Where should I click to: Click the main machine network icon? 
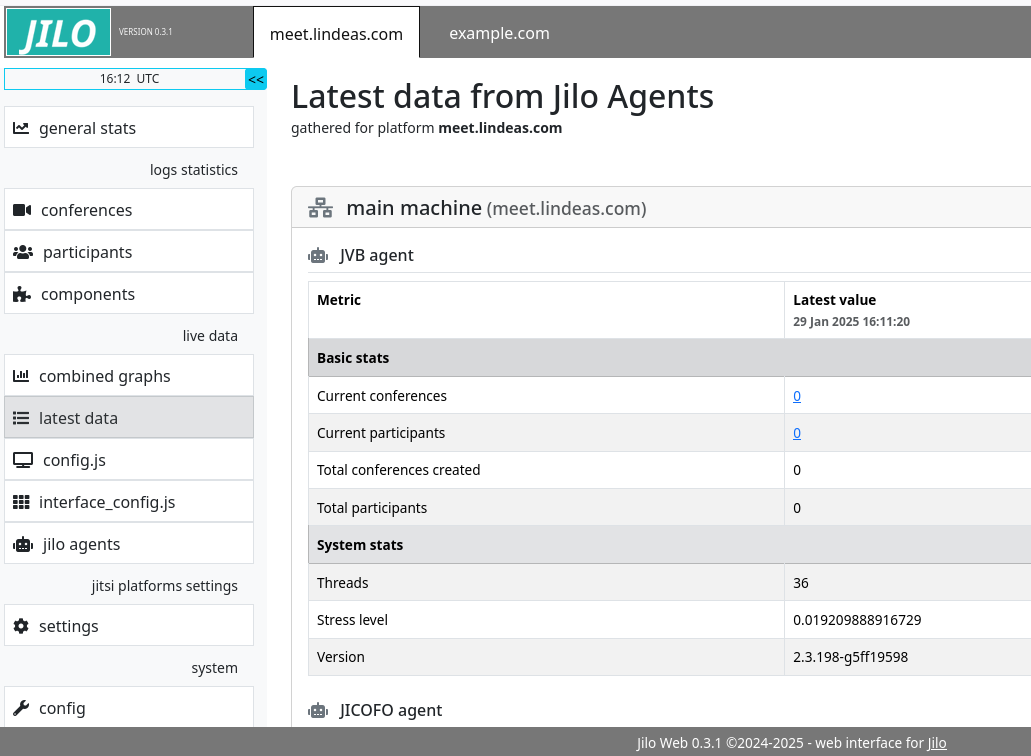[320, 208]
